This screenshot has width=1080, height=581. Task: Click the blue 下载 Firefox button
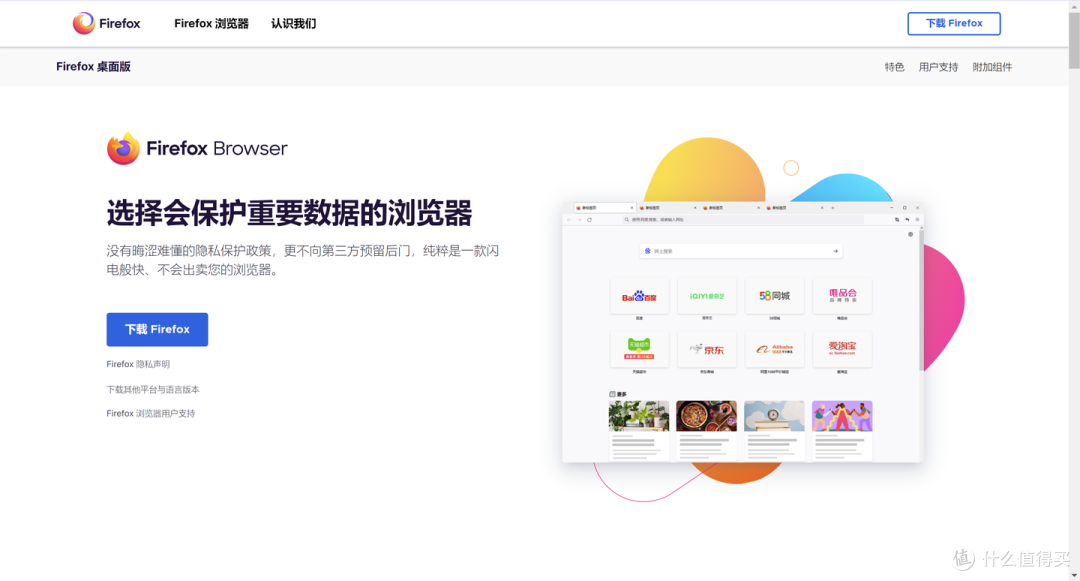pos(157,330)
